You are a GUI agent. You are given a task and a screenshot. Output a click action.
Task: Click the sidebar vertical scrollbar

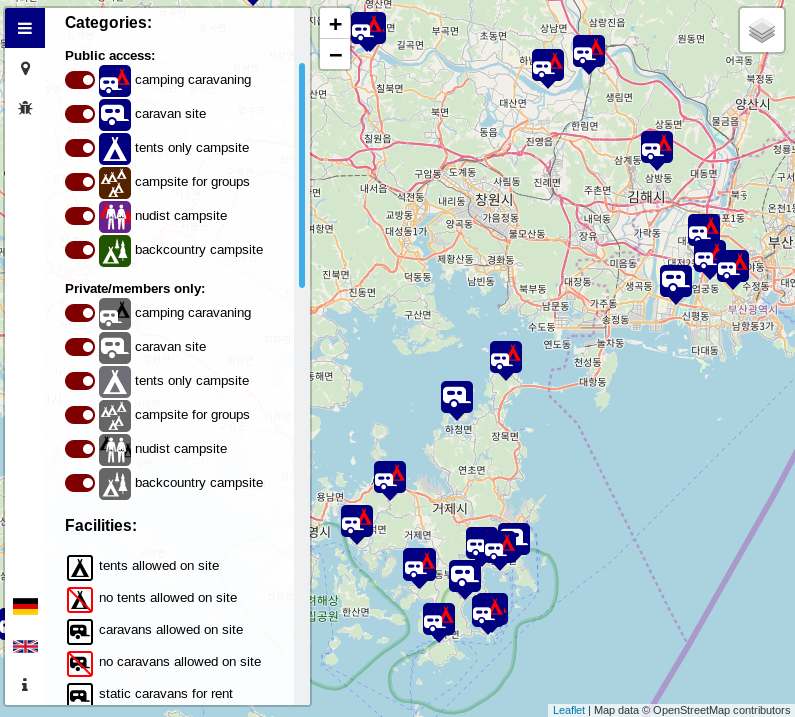click(302, 175)
